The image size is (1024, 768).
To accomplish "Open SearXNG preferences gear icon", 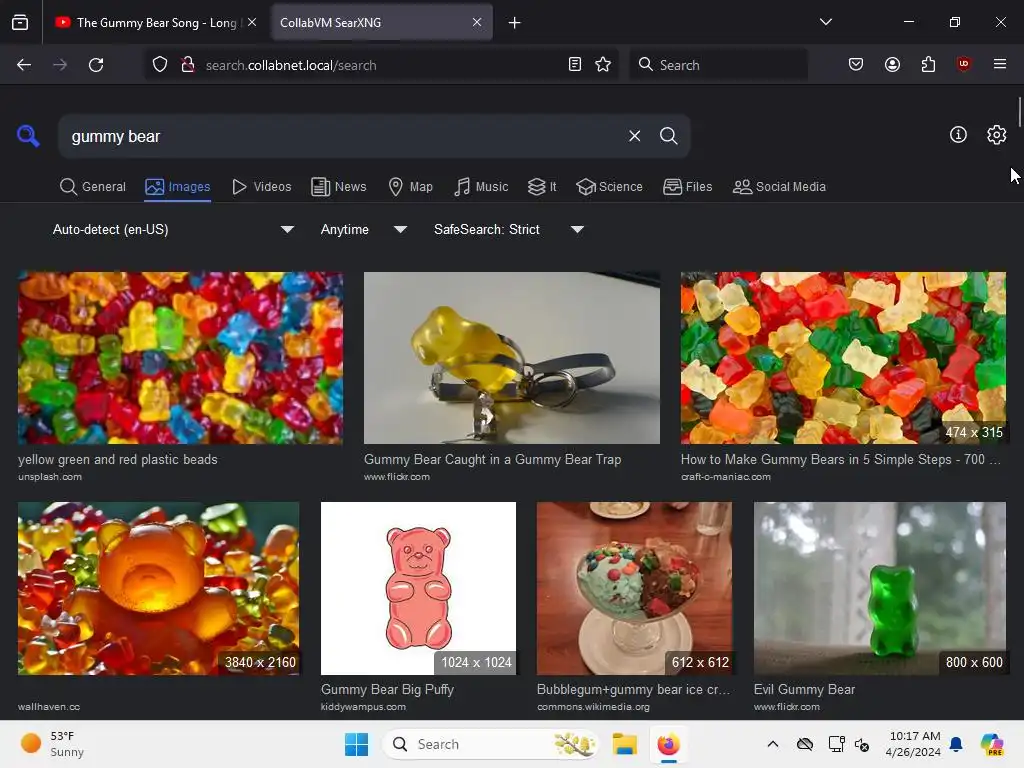I will point(996,135).
